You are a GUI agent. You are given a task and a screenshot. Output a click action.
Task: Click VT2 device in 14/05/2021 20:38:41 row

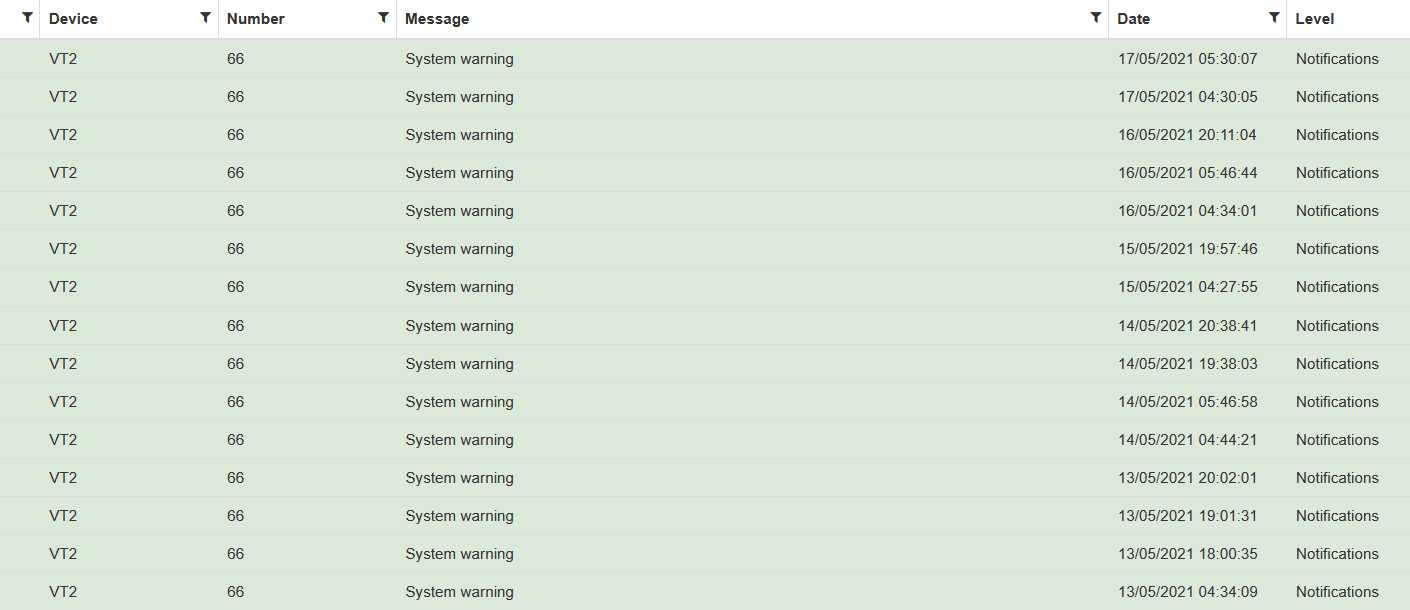click(x=63, y=326)
